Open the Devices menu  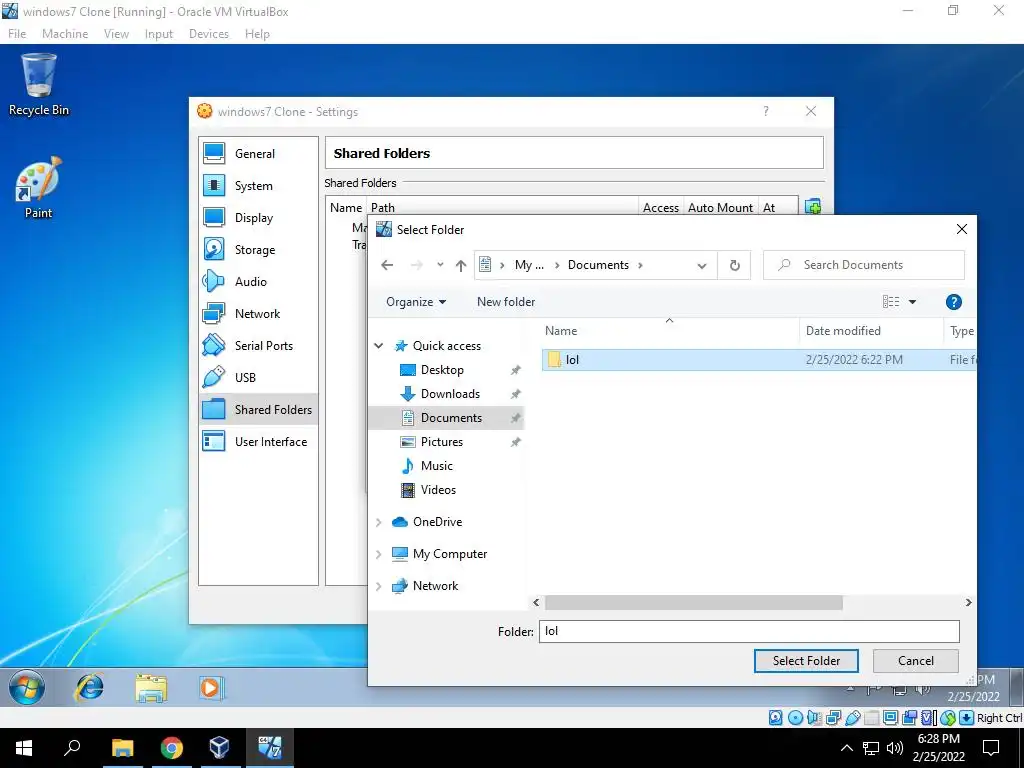point(209,34)
